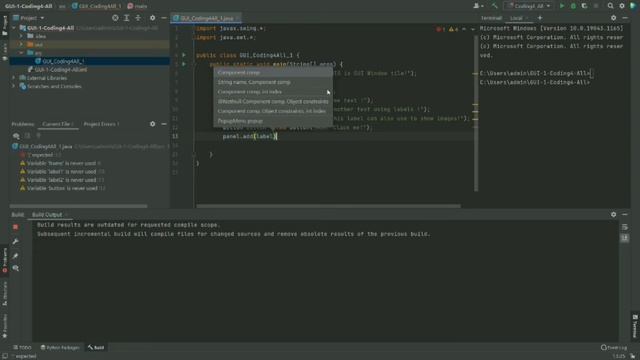Image resolution: width=640 pixels, height=360 pixels.
Task: Hide the Problems panel
Action: tap(164, 124)
